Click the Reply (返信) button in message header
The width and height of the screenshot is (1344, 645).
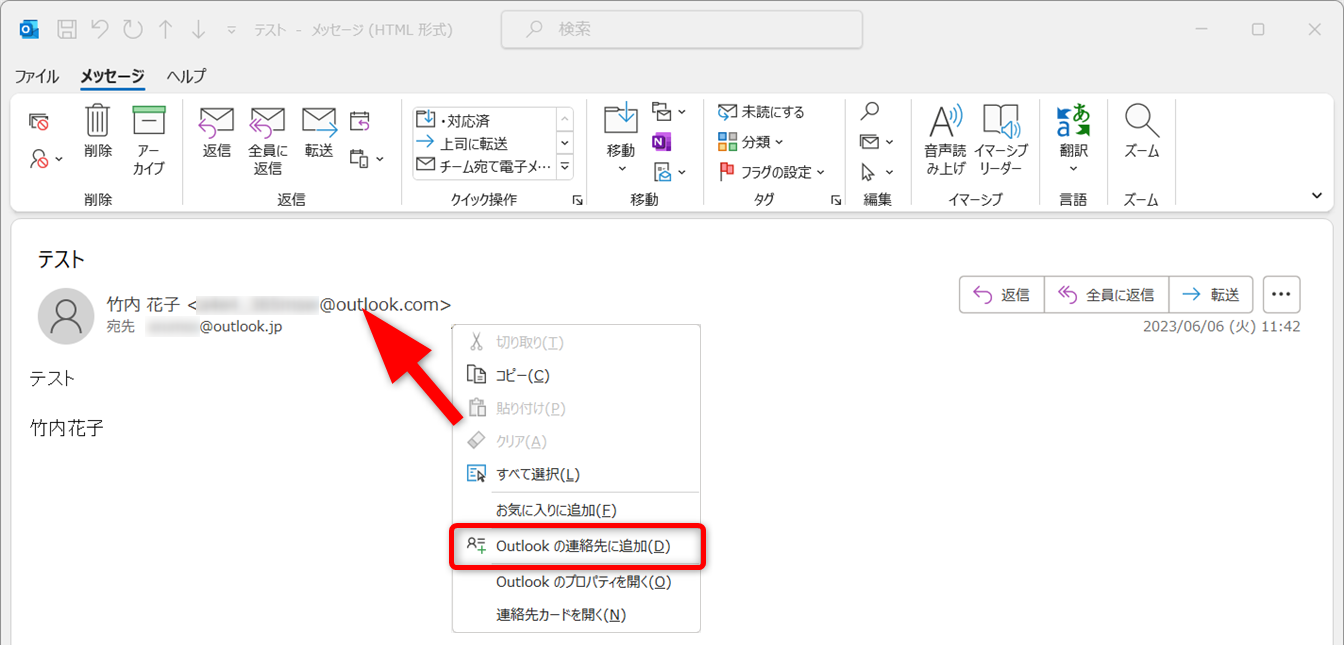click(x=1002, y=295)
